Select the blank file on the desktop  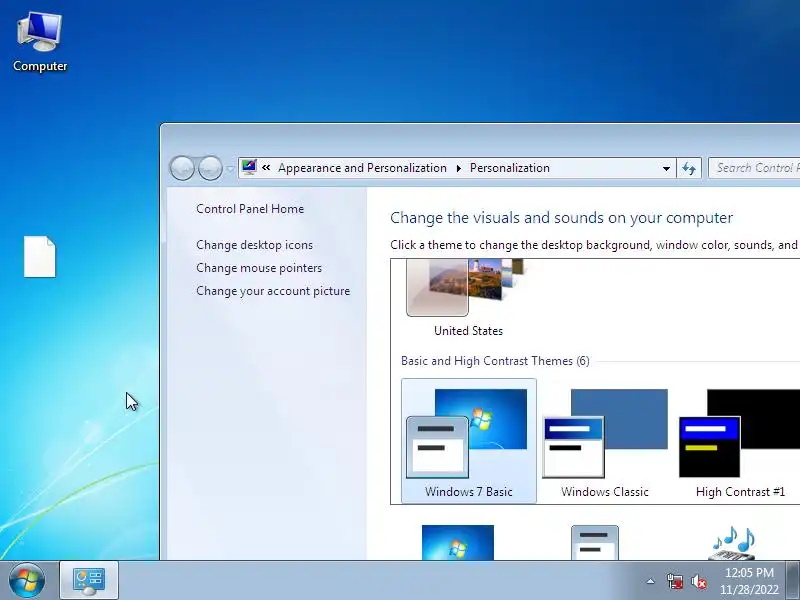(x=40, y=257)
